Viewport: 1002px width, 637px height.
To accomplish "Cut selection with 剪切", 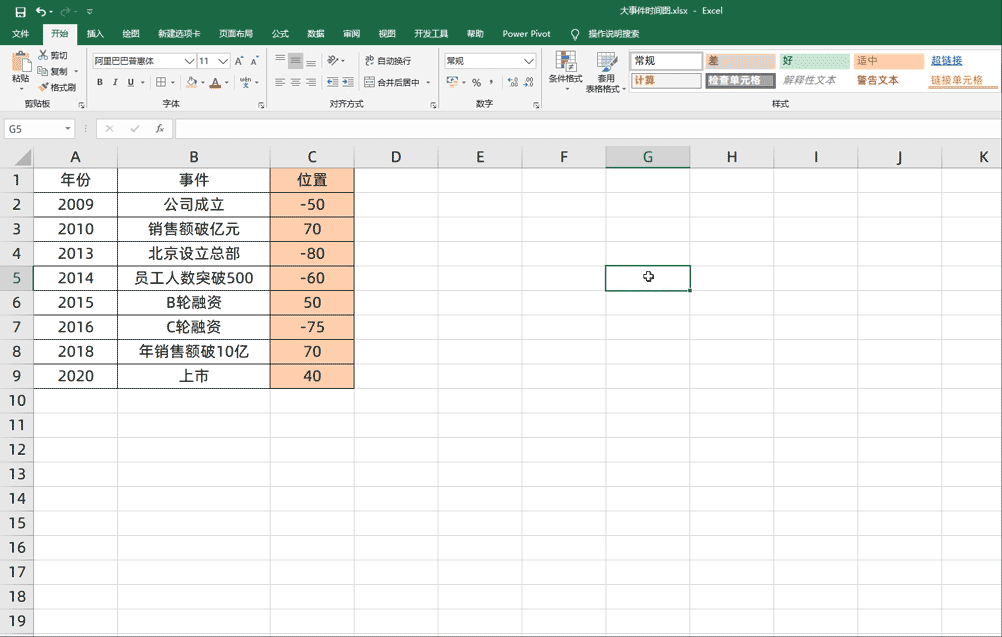I will point(52,56).
